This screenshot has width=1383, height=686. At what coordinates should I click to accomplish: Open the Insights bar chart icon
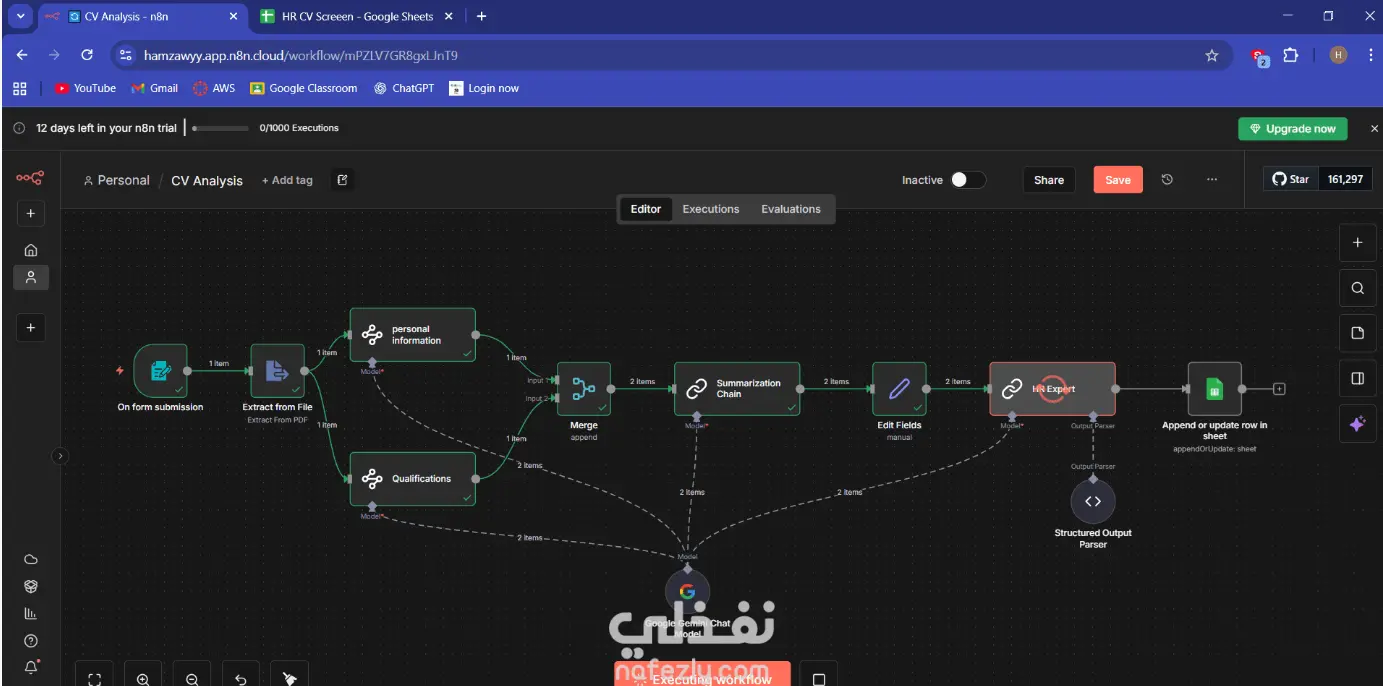pyautogui.click(x=31, y=613)
